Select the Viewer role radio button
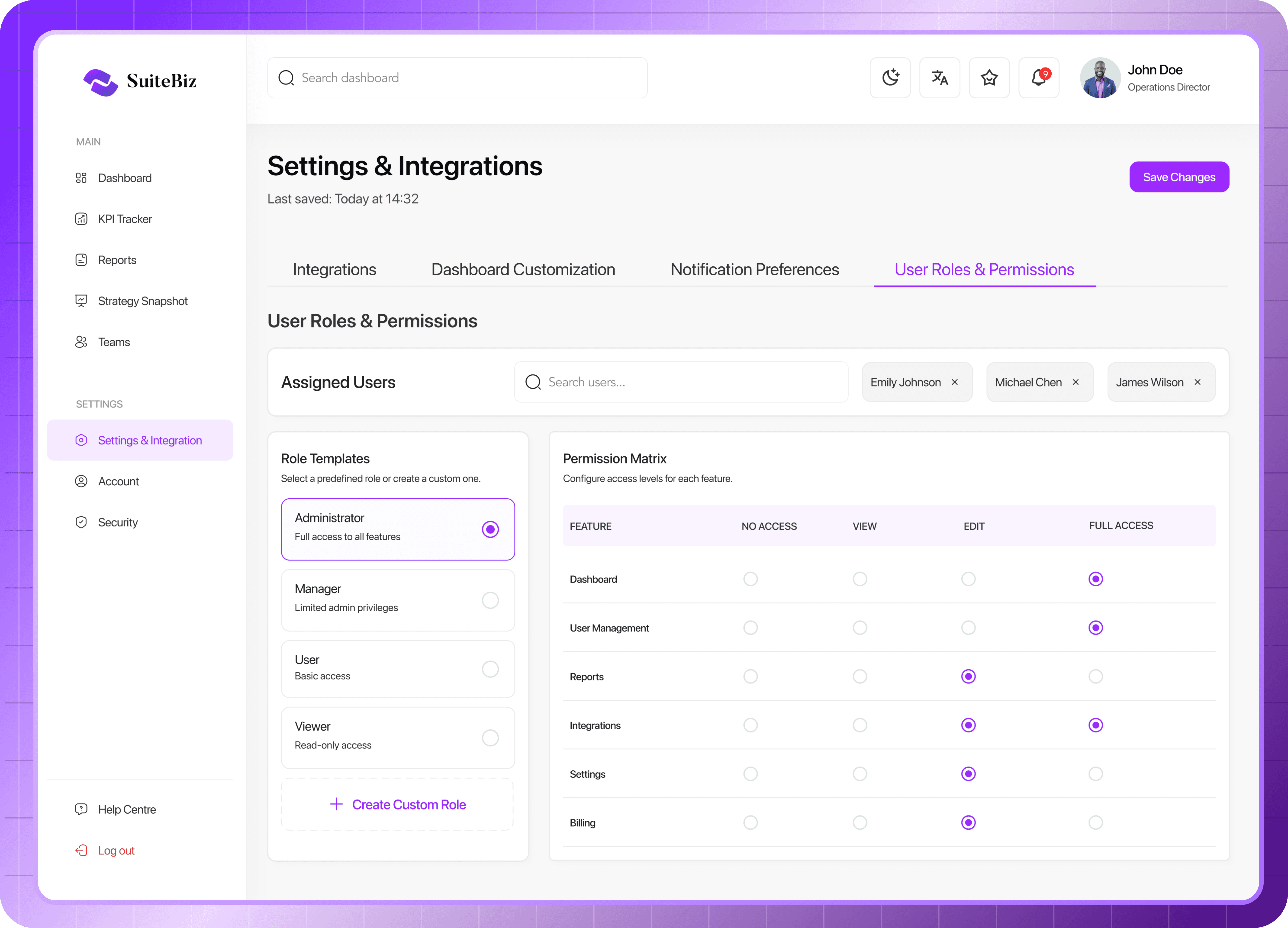The image size is (1288, 928). click(490, 738)
